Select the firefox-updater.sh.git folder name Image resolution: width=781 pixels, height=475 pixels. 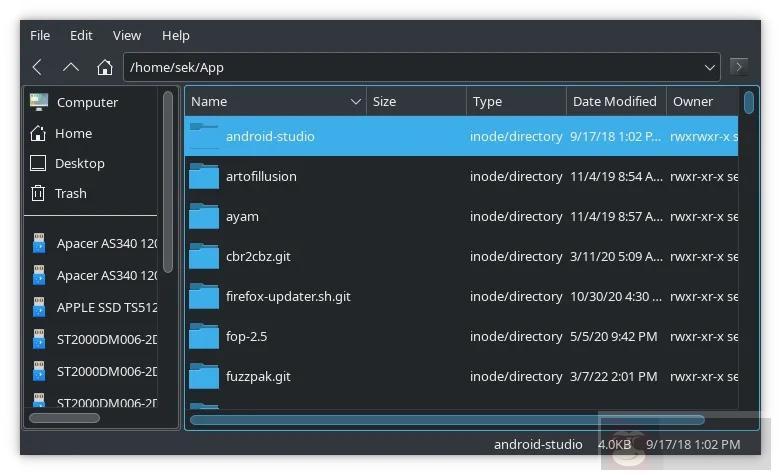point(288,297)
